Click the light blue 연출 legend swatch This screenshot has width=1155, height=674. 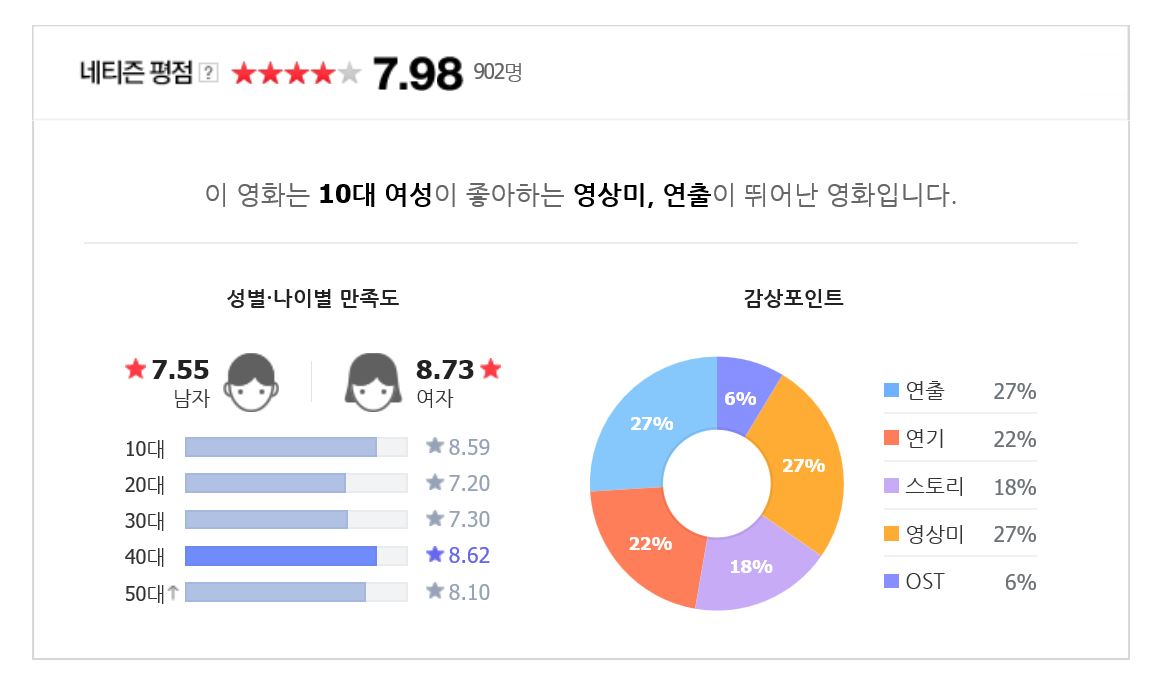pyautogui.click(x=891, y=390)
